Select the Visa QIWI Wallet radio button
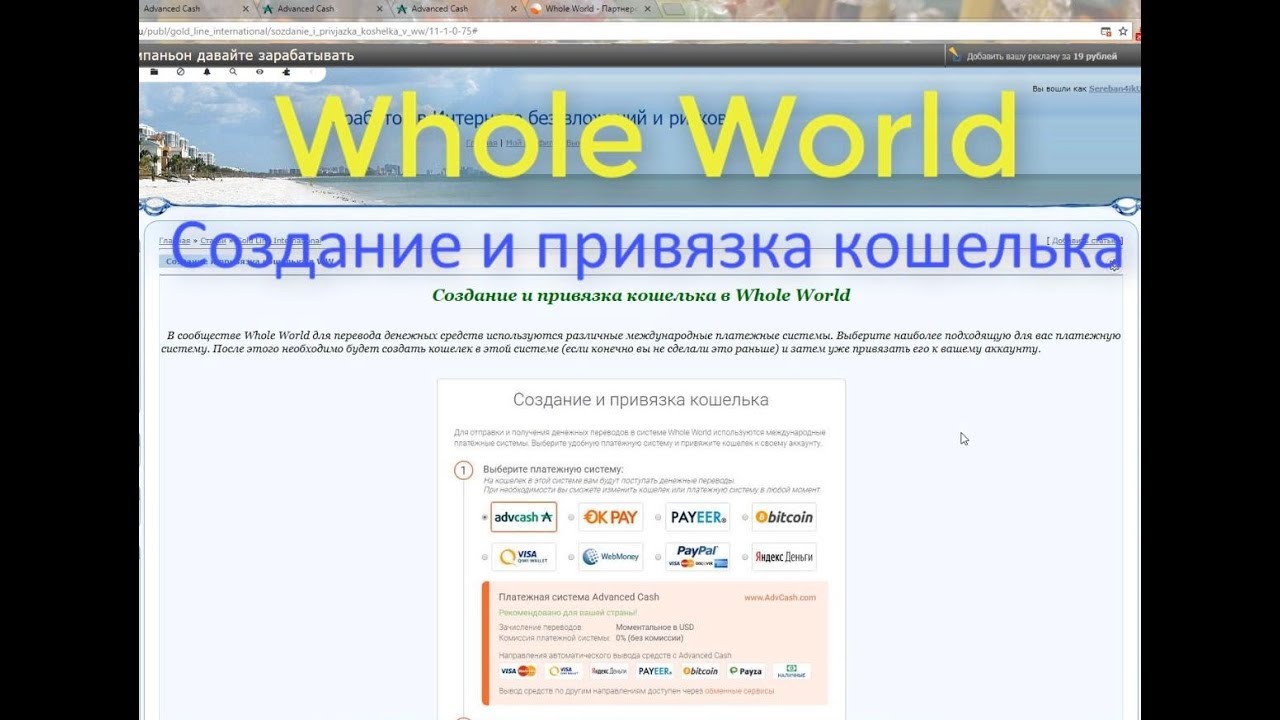1280x720 pixels. (485, 557)
